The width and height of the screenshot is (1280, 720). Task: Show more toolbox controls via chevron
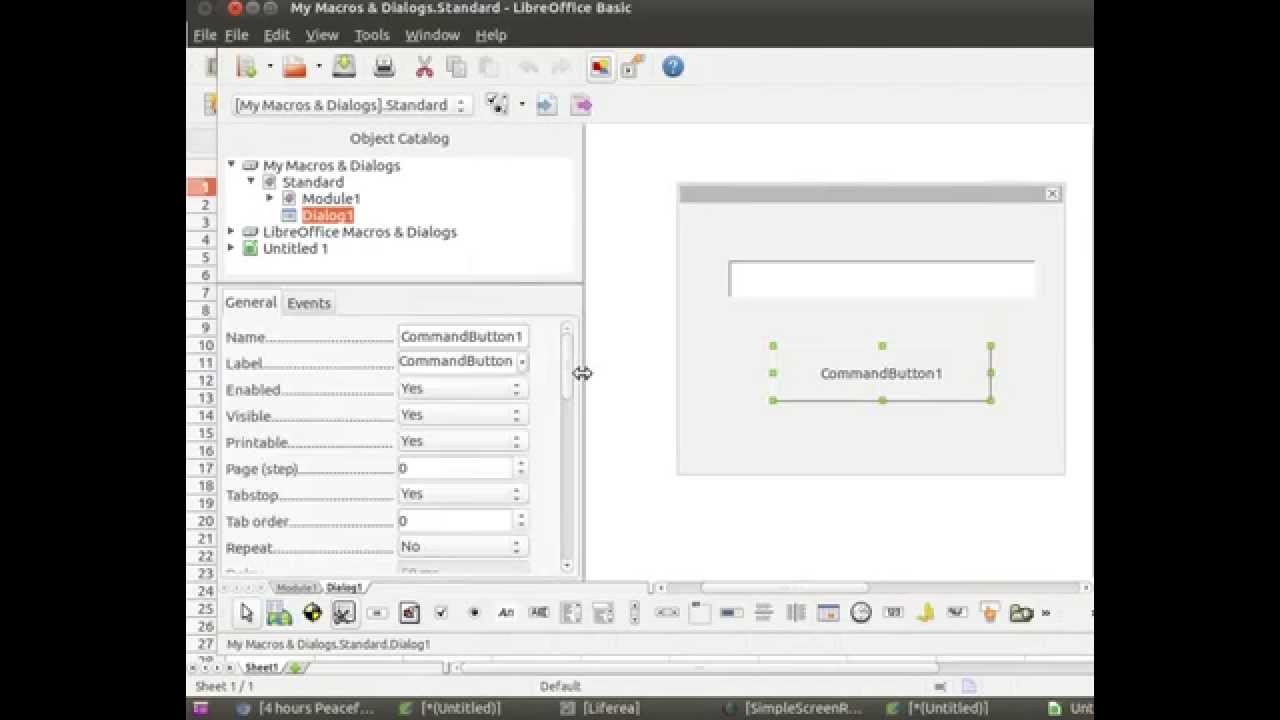[x=1046, y=613]
